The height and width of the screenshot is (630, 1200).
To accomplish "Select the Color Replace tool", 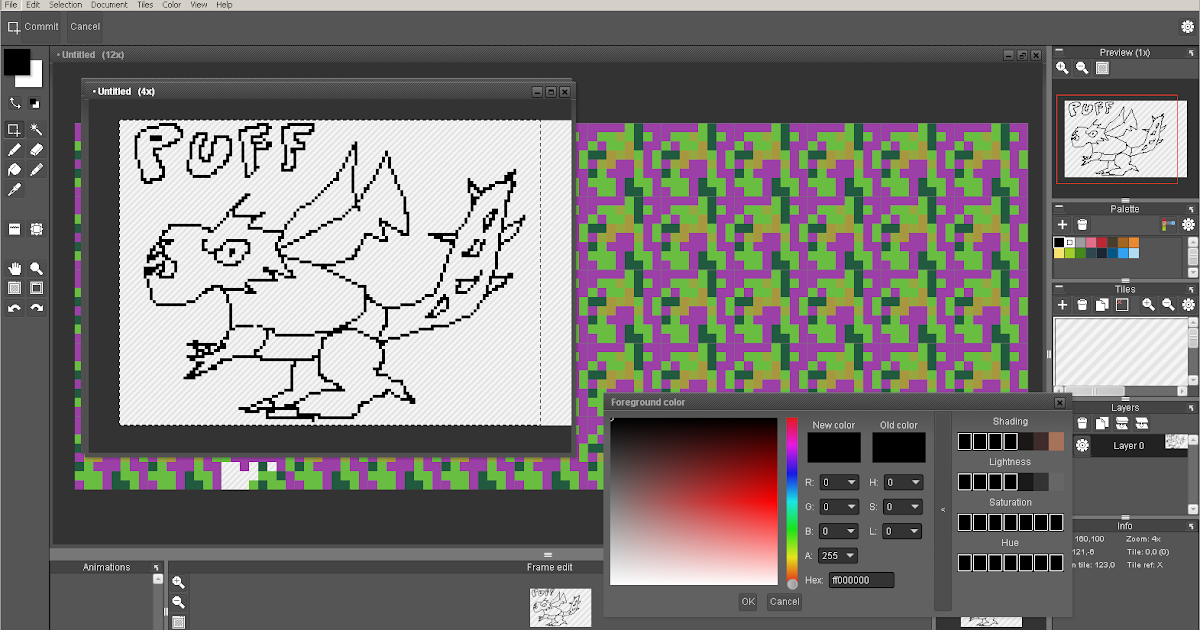I will (x=36, y=170).
